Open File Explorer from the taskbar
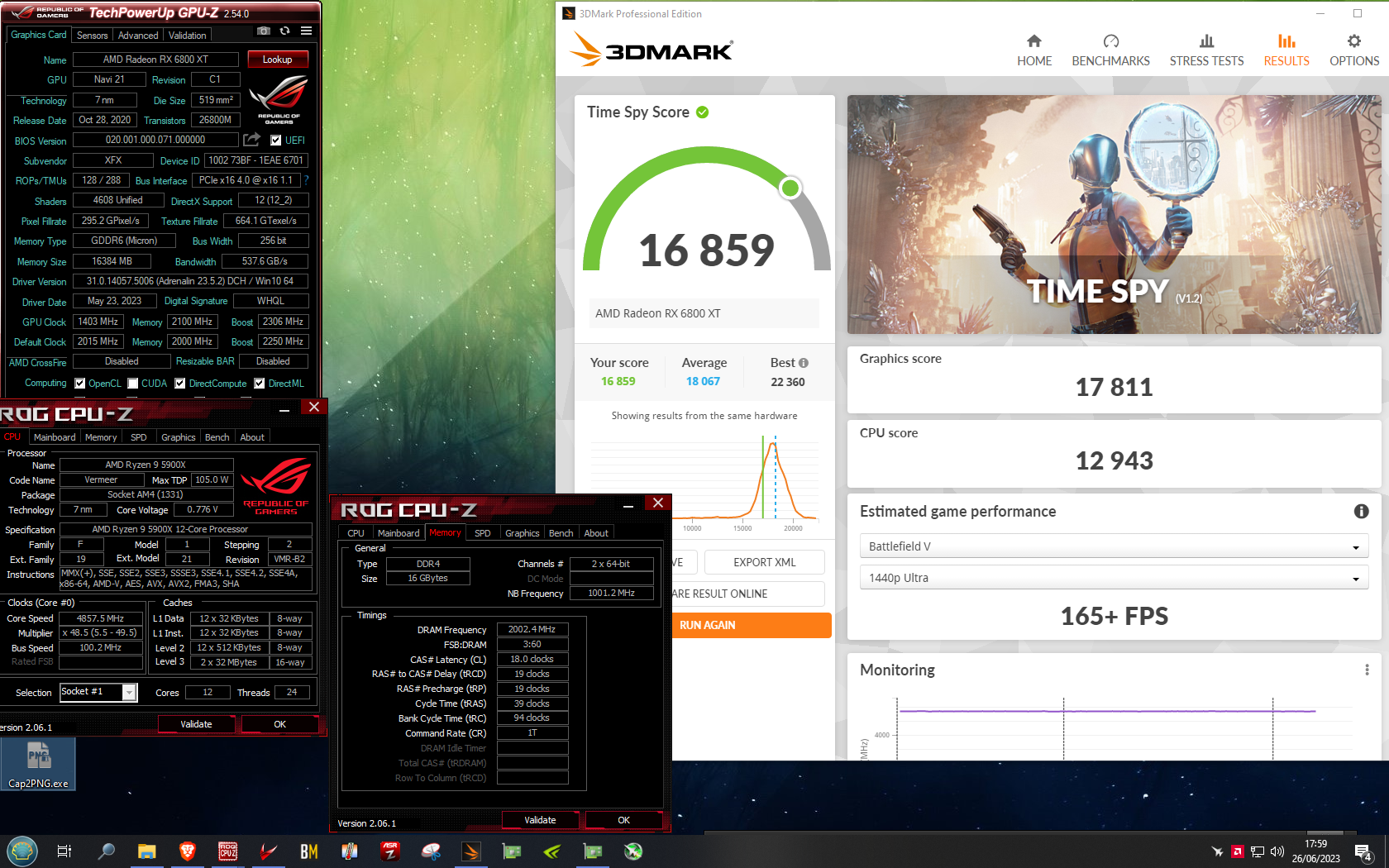The height and width of the screenshot is (868, 1389). [x=147, y=851]
